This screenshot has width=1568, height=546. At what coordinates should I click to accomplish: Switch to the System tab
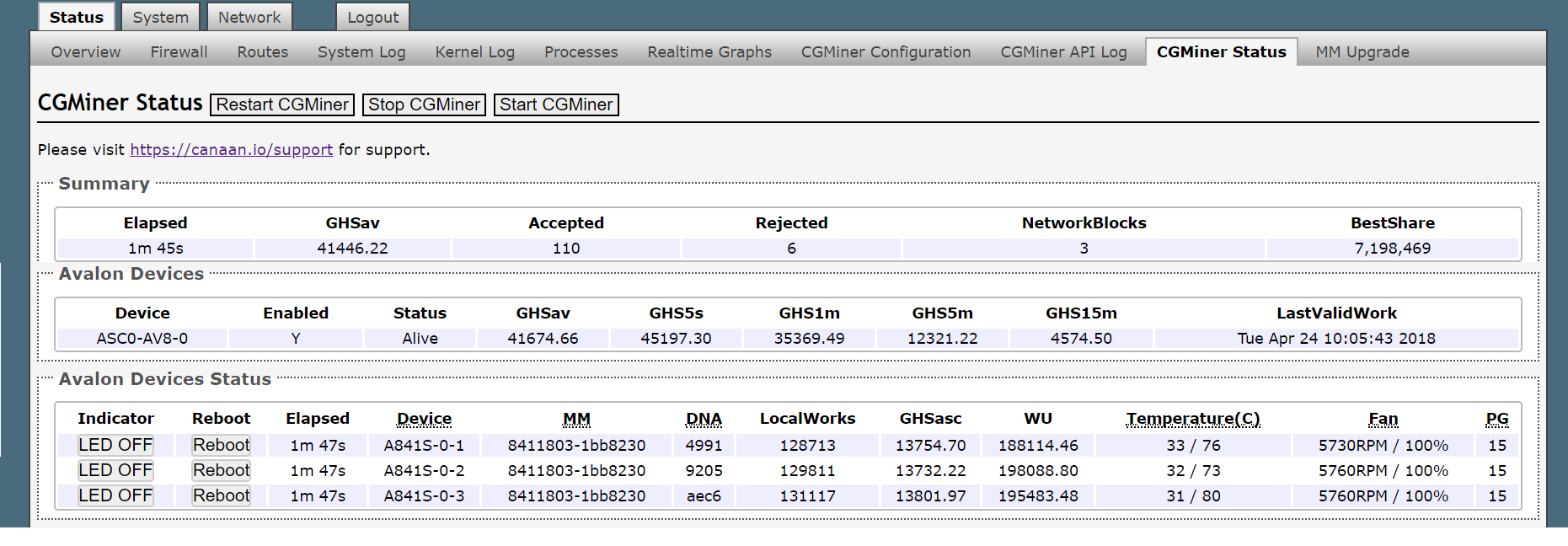point(160,17)
